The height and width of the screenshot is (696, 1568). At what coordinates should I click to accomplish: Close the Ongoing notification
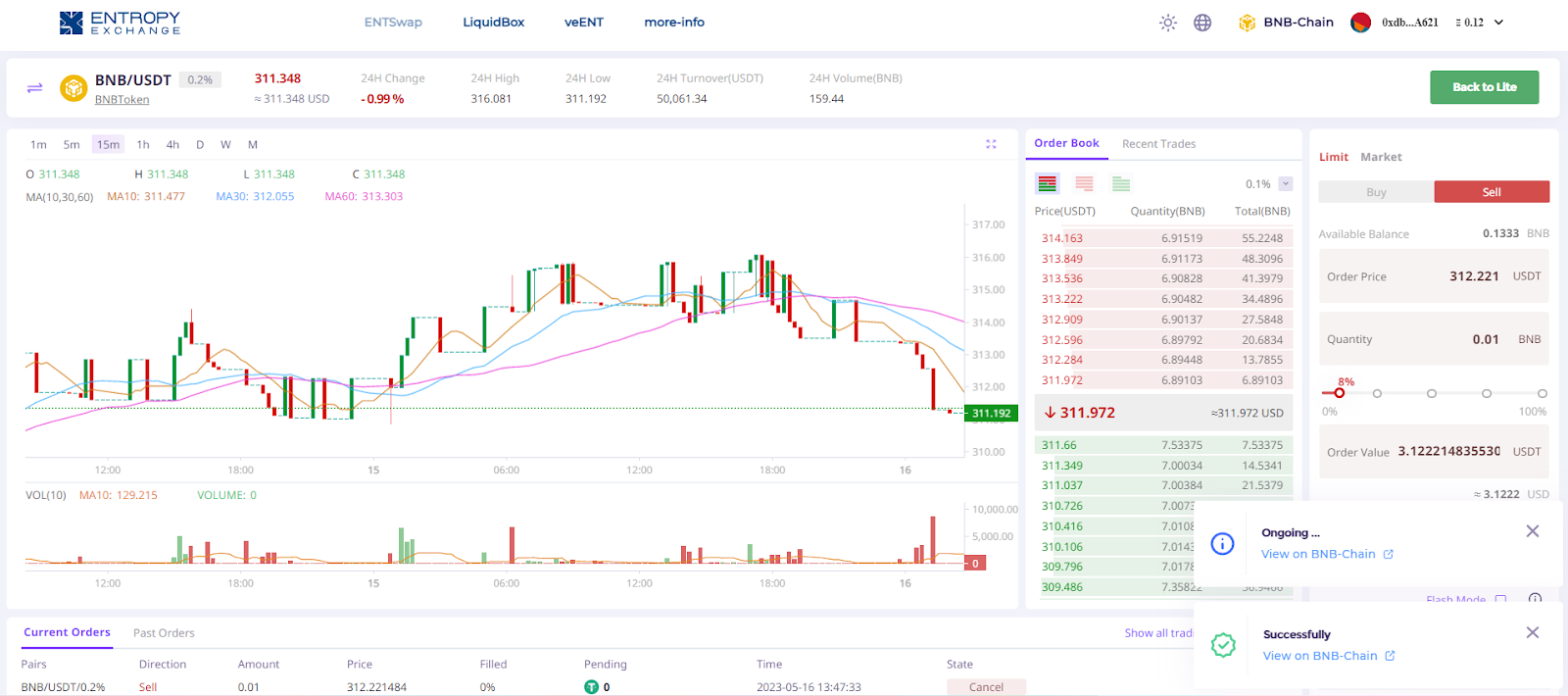[1533, 531]
